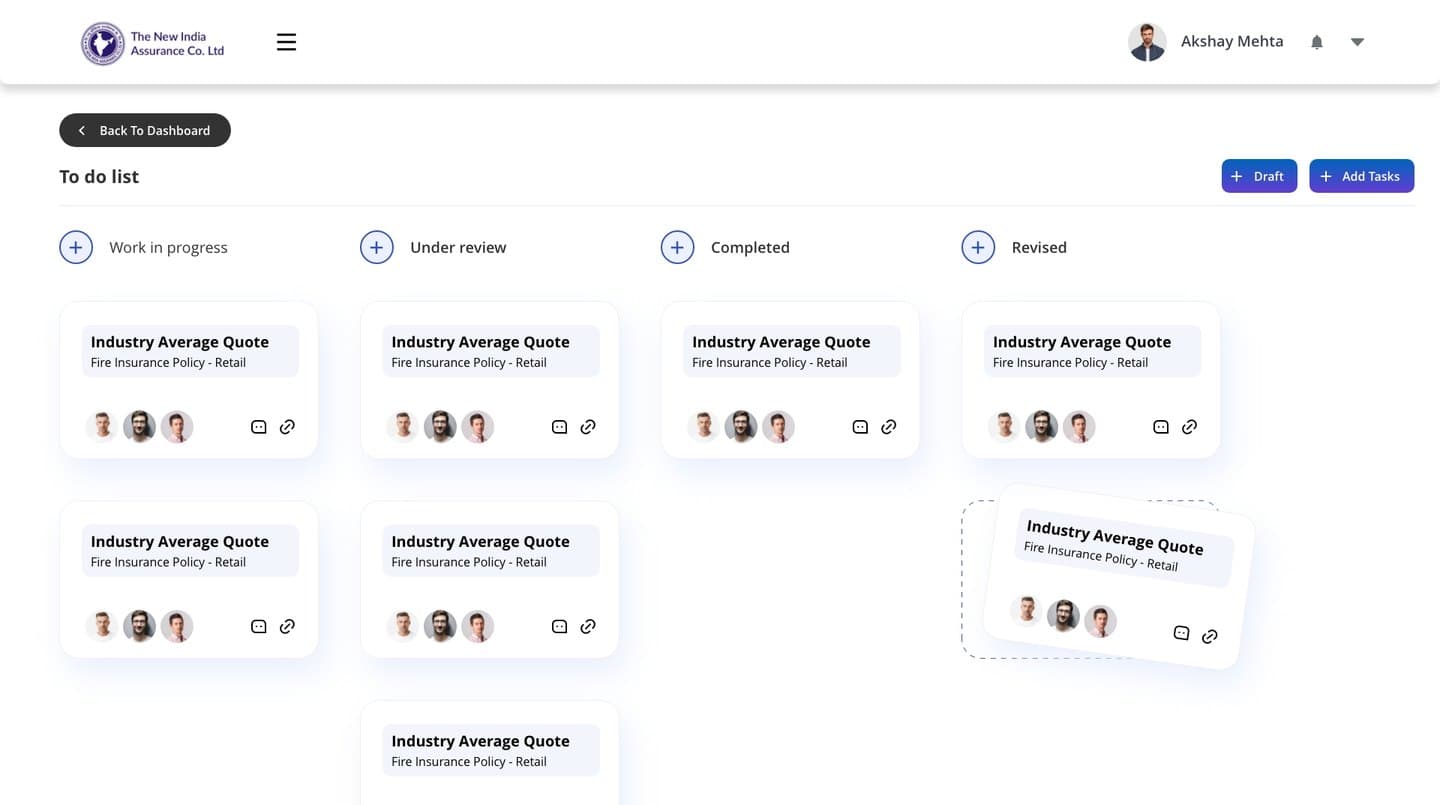
Task: Click bearded assignee avatar on top Work in progress card
Action: point(139,427)
